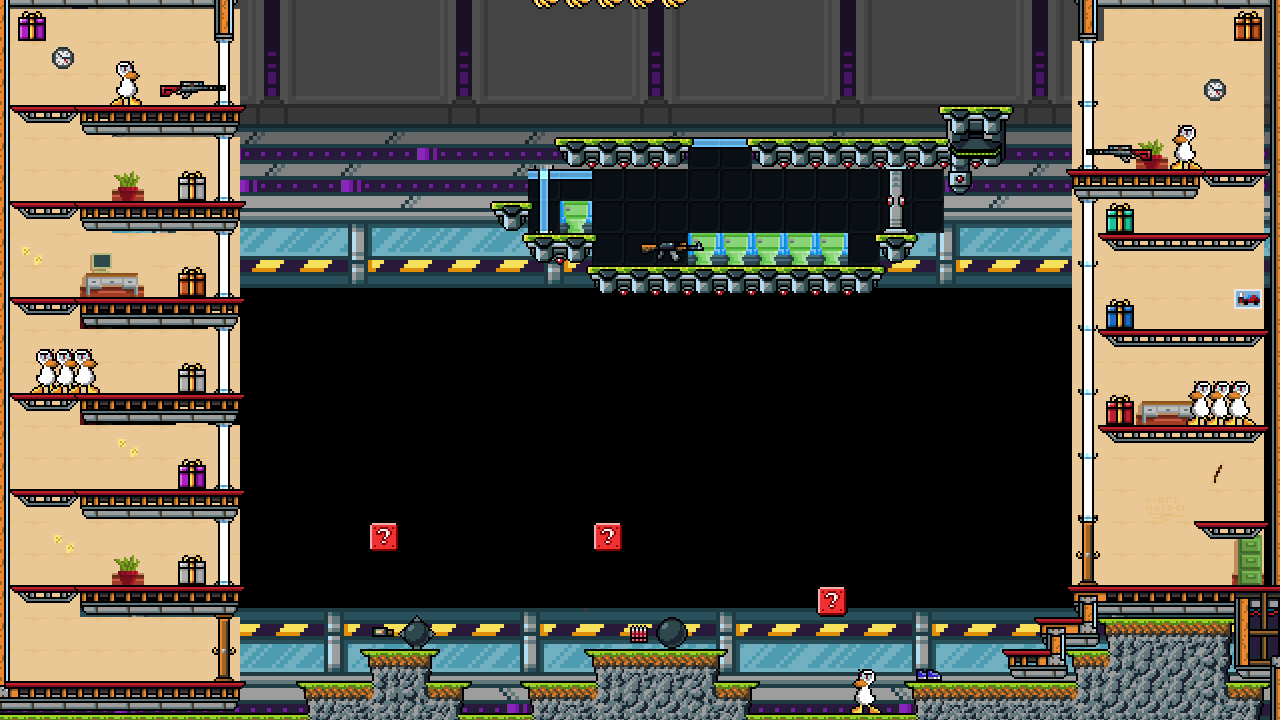Image resolution: width=1280 pixels, height=720 pixels.
Task: Click the wall clock in the left tower
Action: [63, 58]
